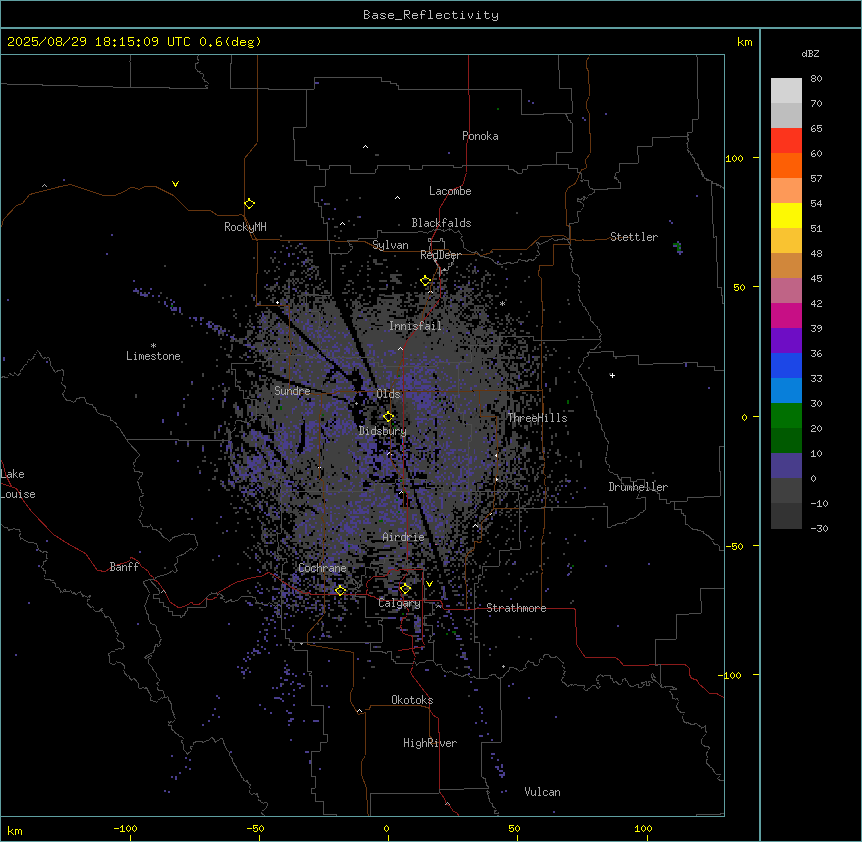The image size is (862, 842).
Task: Click the 100 tick on the right axis
Action: pyautogui.click(x=734, y=158)
